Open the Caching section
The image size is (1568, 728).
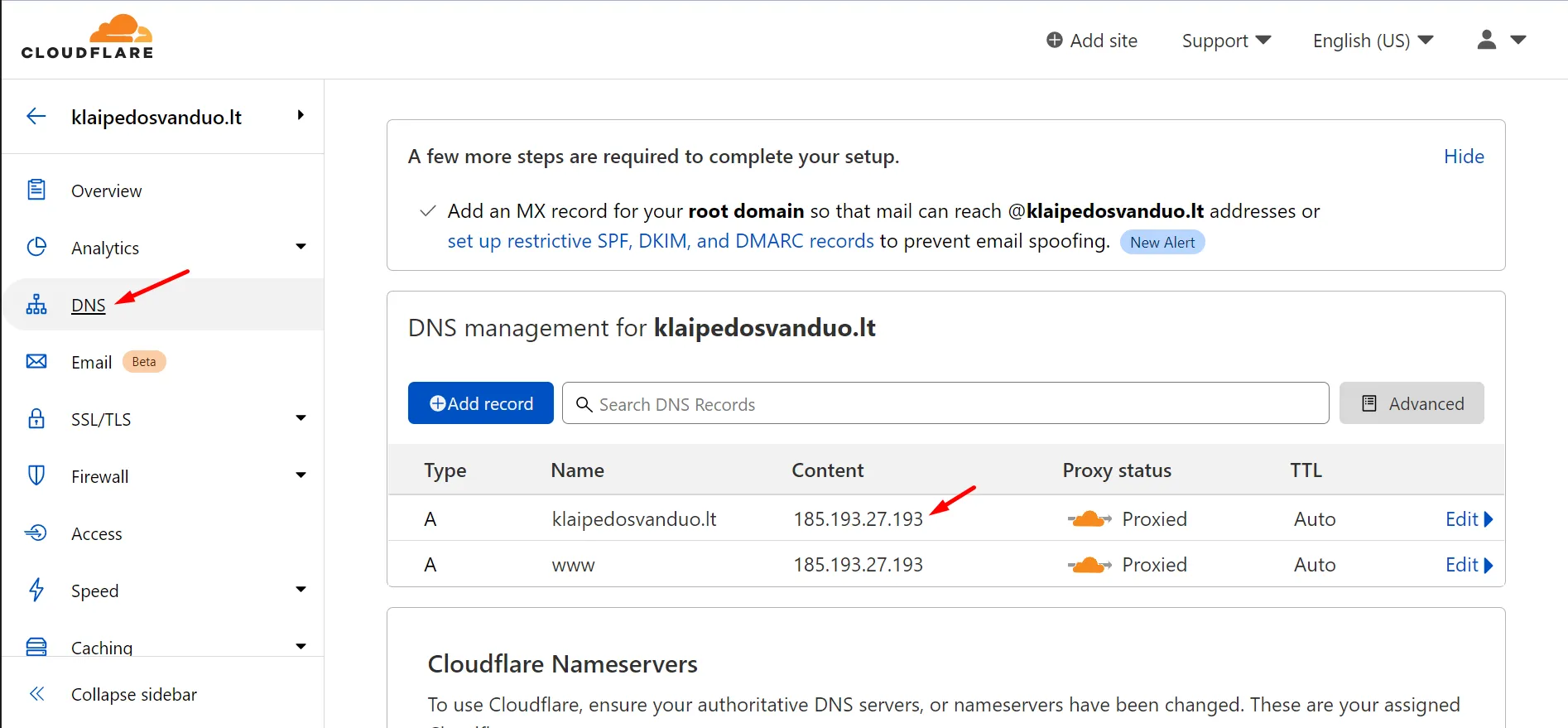pyautogui.click(x=102, y=648)
